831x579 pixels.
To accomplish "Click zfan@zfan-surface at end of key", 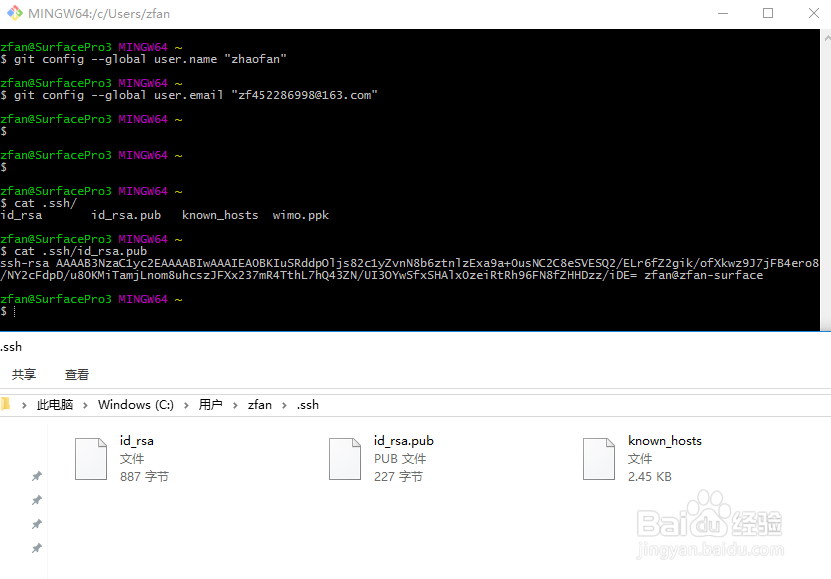I will click(x=703, y=275).
